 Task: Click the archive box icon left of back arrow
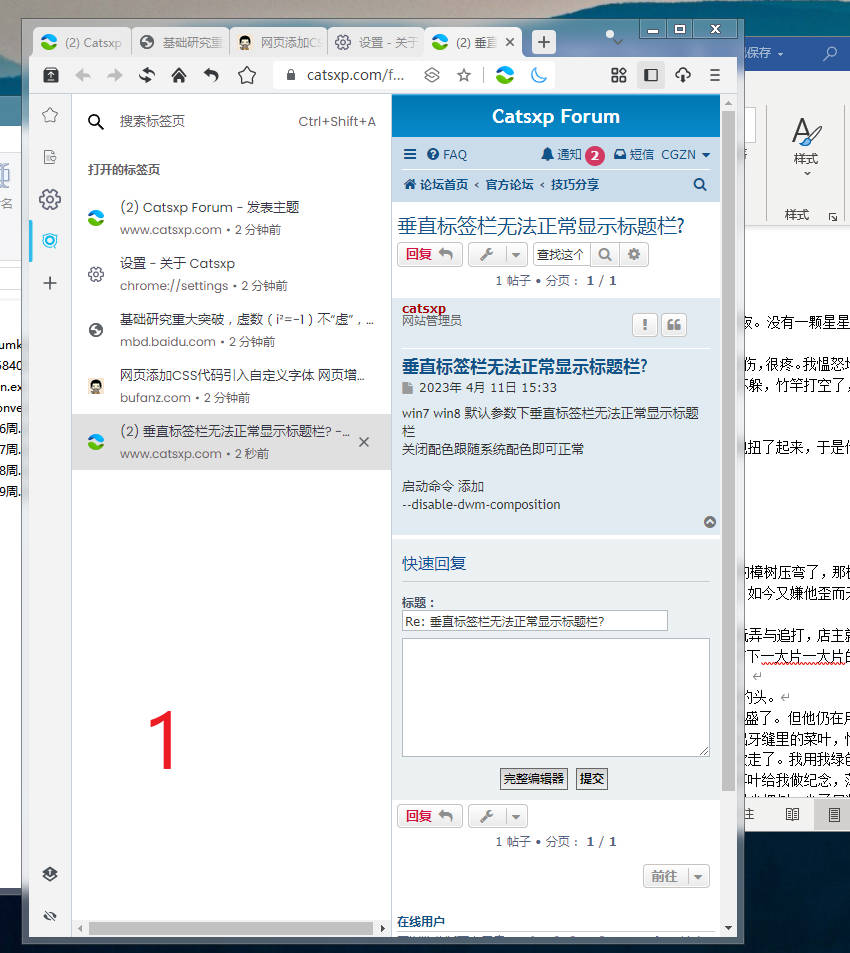point(51,75)
